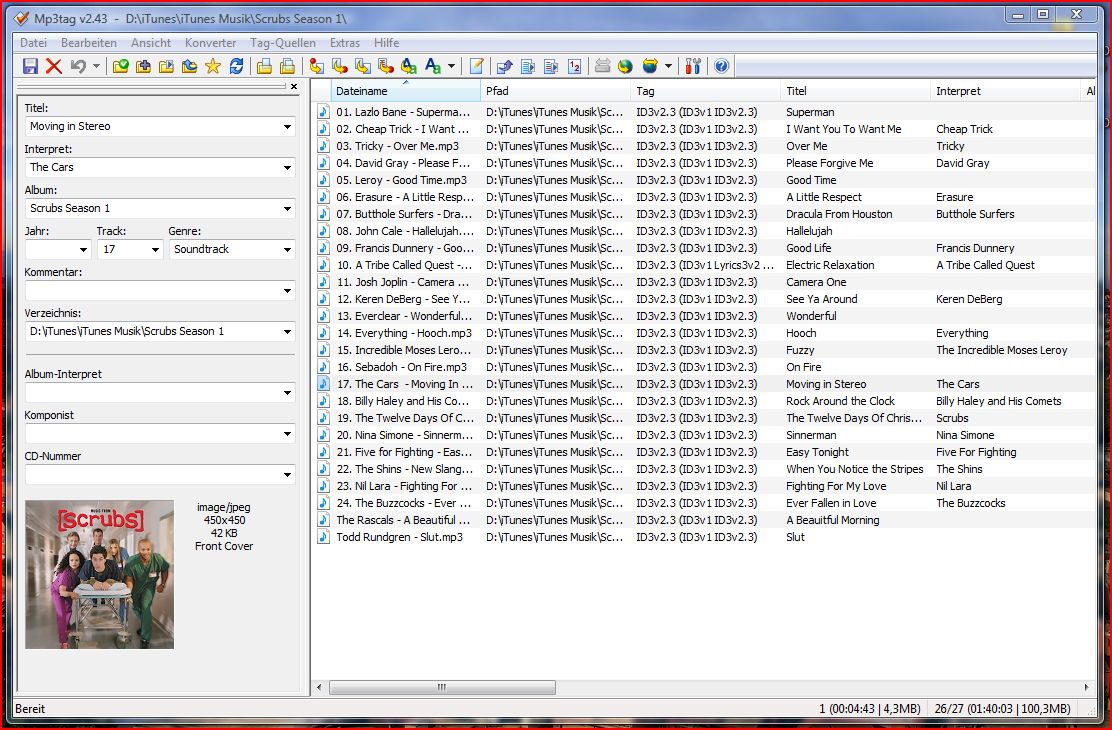The height and width of the screenshot is (730, 1112).
Task: Click the status bar text 'Bereit'
Action: point(30,709)
